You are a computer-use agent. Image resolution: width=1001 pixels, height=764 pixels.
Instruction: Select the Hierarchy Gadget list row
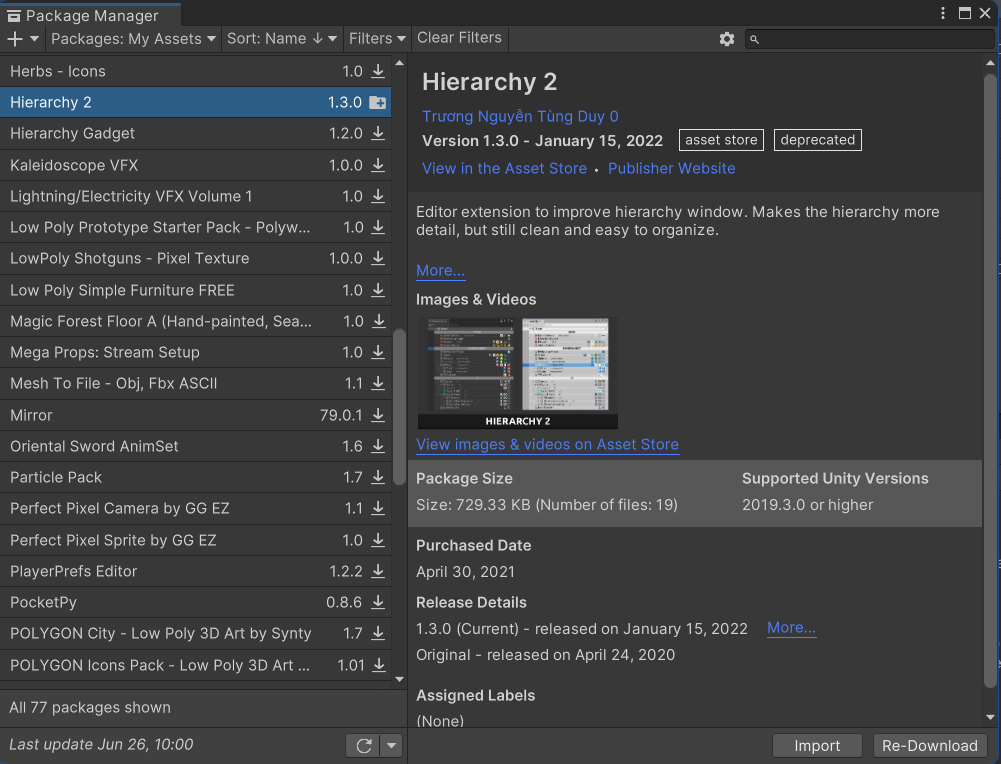point(195,133)
